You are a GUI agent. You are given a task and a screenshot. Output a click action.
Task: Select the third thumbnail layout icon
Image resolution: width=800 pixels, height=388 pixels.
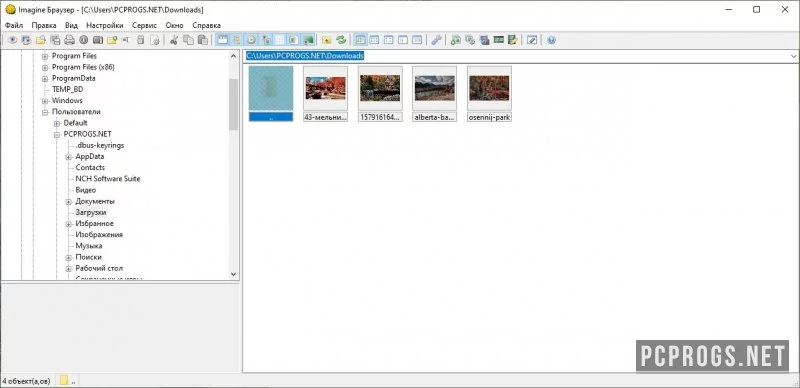click(x=388, y=40)
